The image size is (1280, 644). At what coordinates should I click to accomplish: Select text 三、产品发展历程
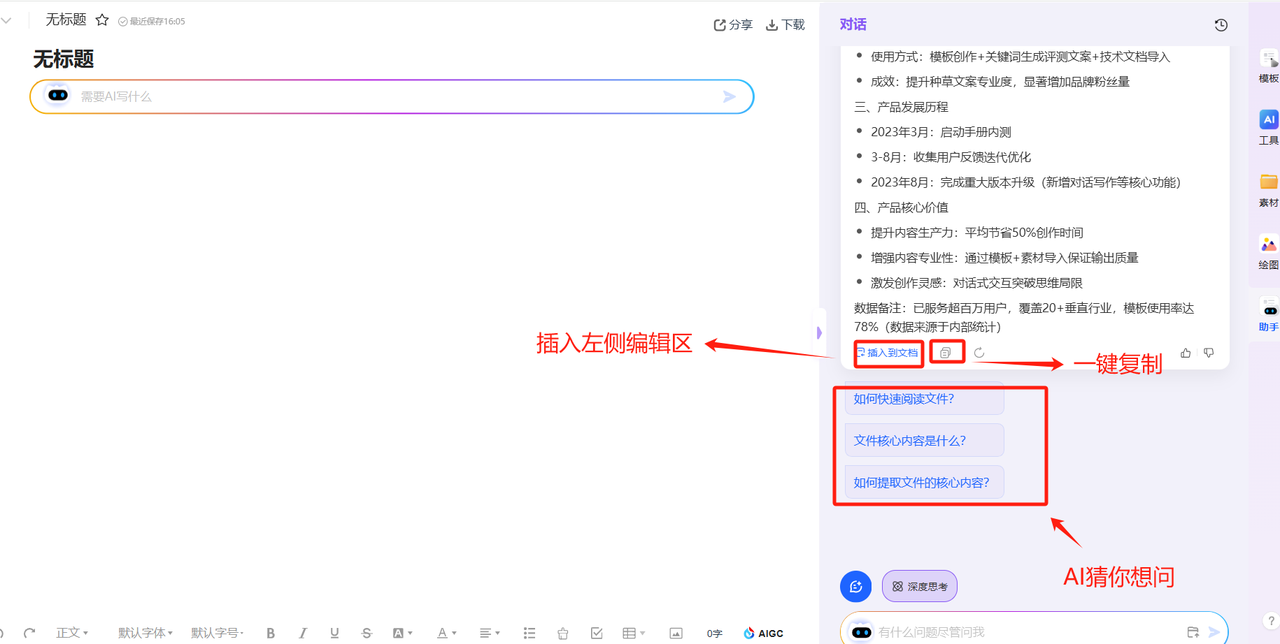pos(901,107)
